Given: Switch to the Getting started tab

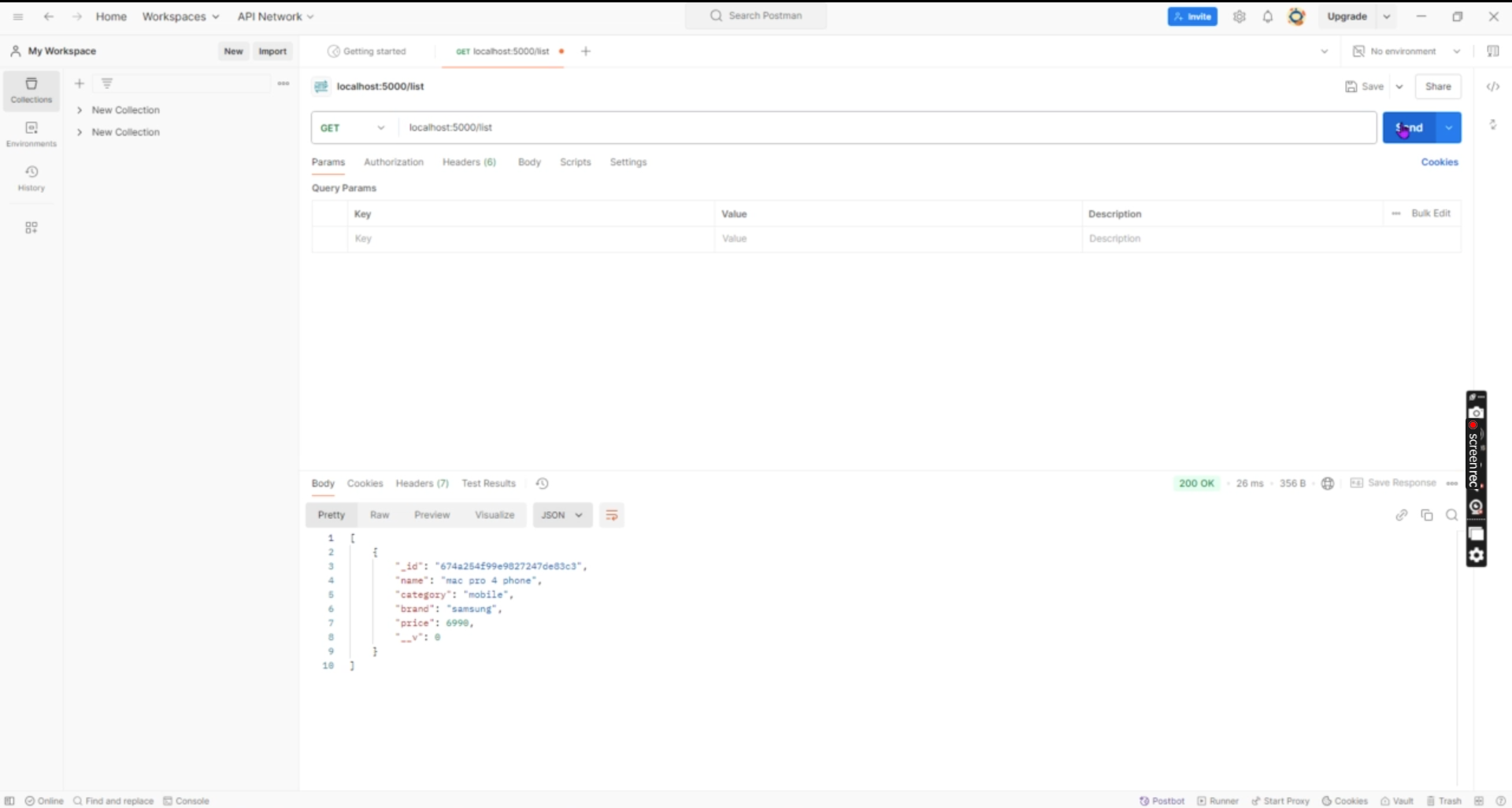Looking at the screenshot, I should 367,51.
